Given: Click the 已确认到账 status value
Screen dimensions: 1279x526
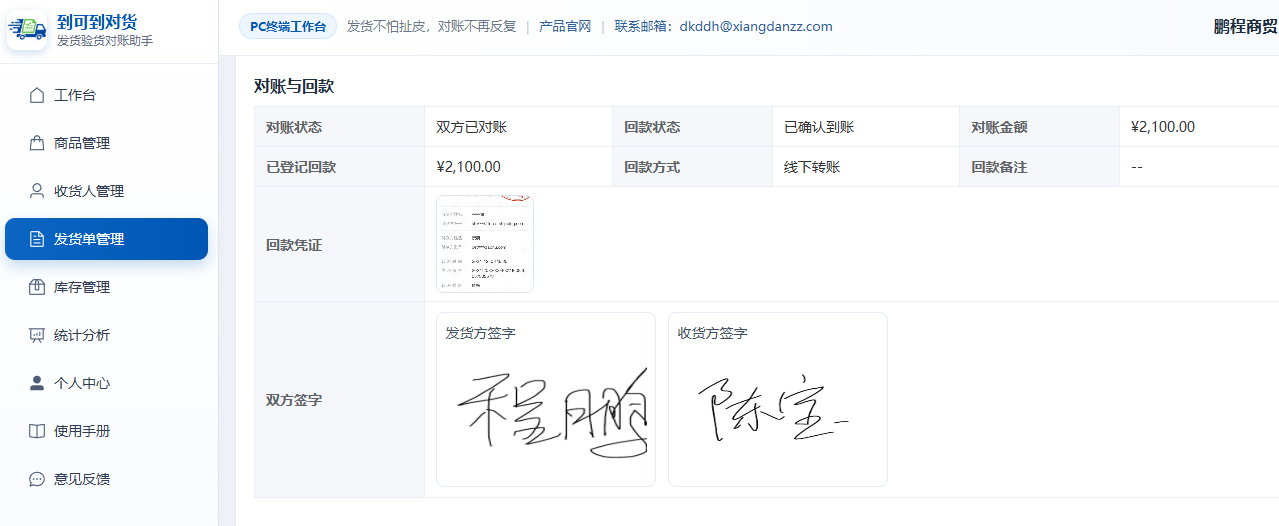Looking at the screenshot, I should click(819, 127).
